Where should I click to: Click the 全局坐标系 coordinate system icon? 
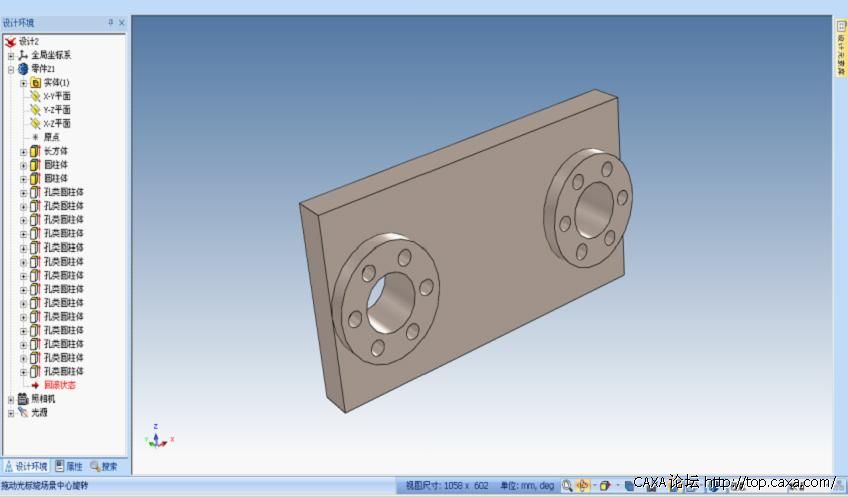point(23,55)
